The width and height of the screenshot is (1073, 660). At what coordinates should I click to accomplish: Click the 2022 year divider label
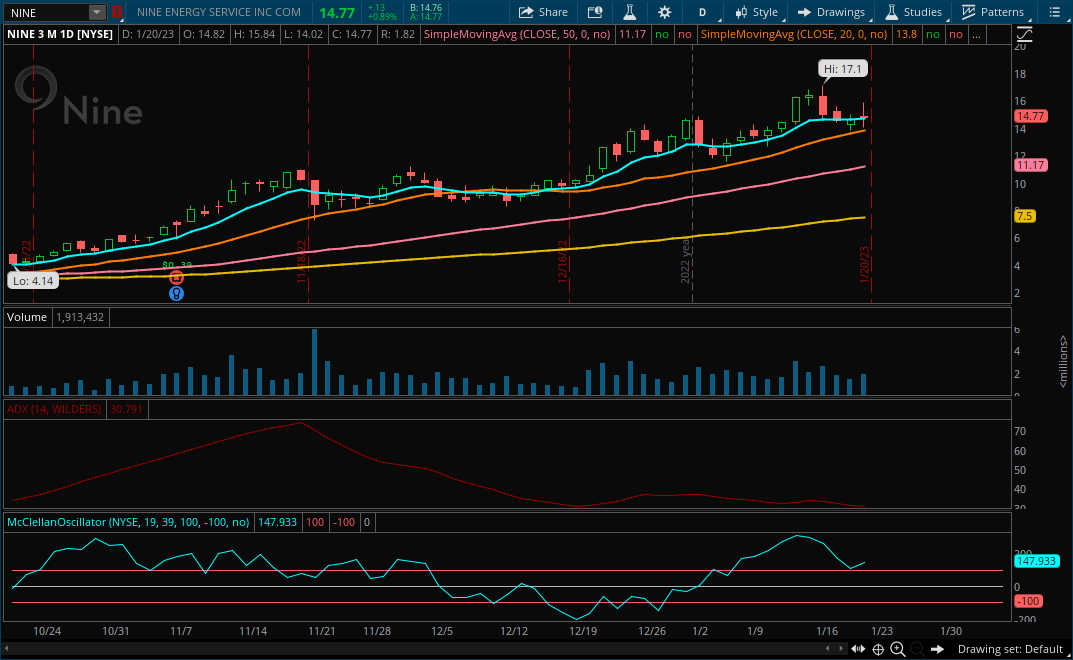point(686,259)
